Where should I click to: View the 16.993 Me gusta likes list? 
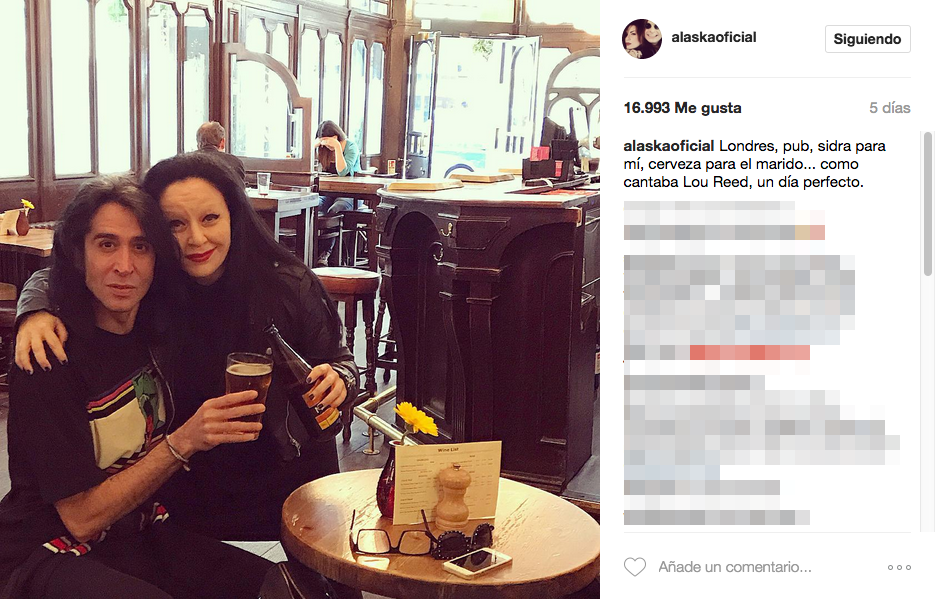click(x=683, y=108)
